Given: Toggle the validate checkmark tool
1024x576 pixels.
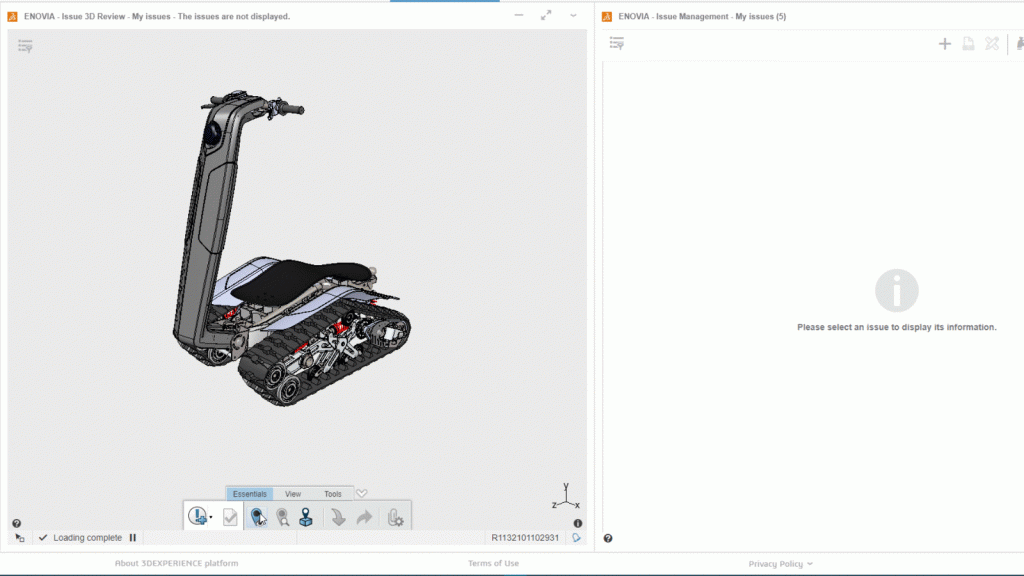Looking at the screenshot, I should point(230,517).
